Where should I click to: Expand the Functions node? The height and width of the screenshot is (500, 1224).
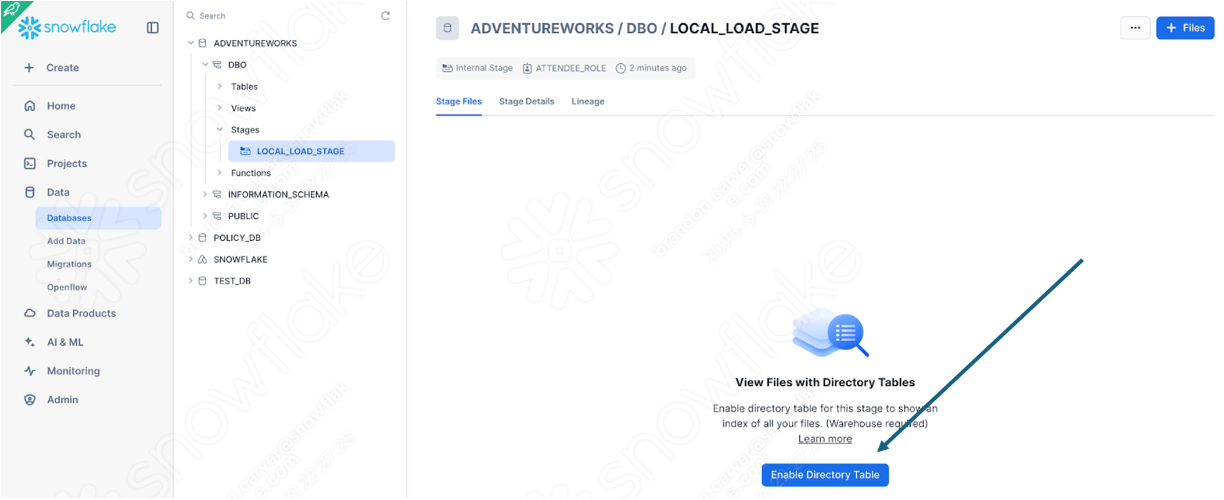(x=220, y=174)
